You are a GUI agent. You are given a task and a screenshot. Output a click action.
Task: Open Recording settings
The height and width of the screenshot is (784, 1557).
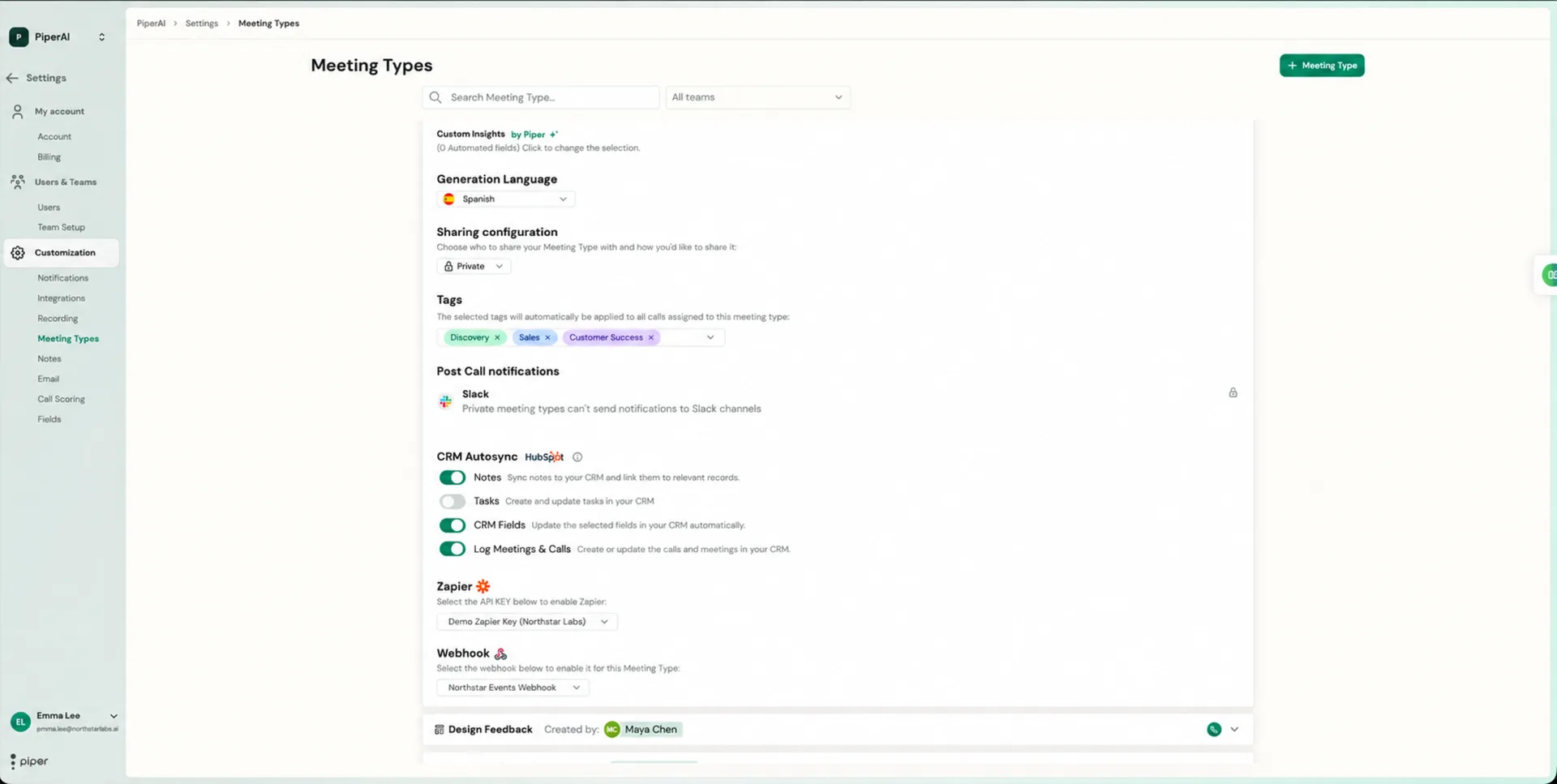coord(58,318)
